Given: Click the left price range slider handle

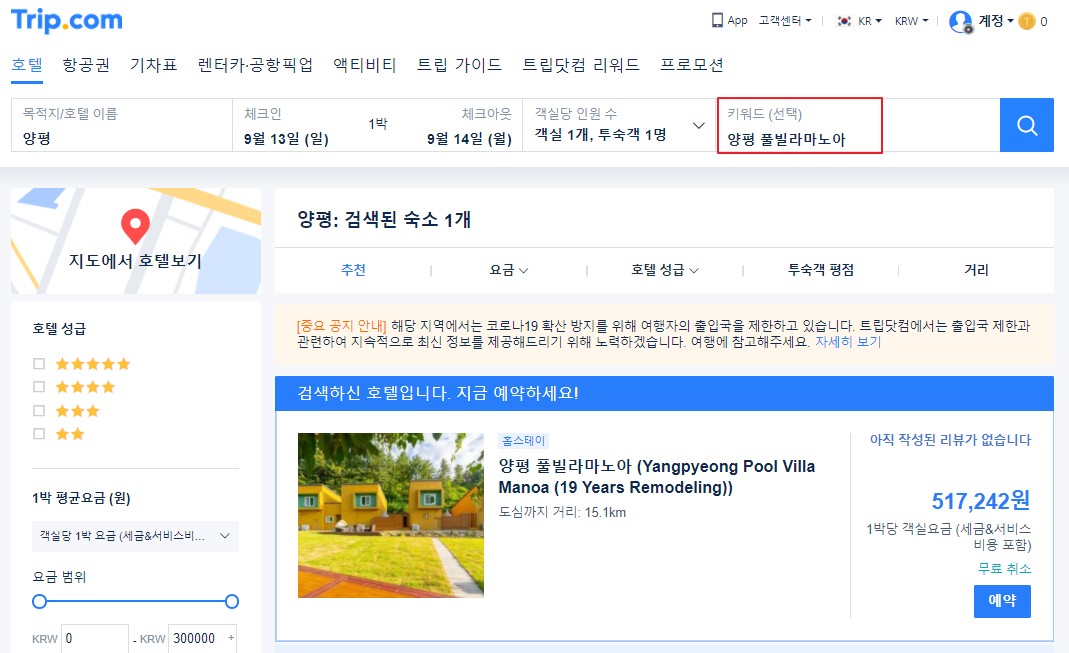Looking at the screenshot, I should (x=40, y=601).
